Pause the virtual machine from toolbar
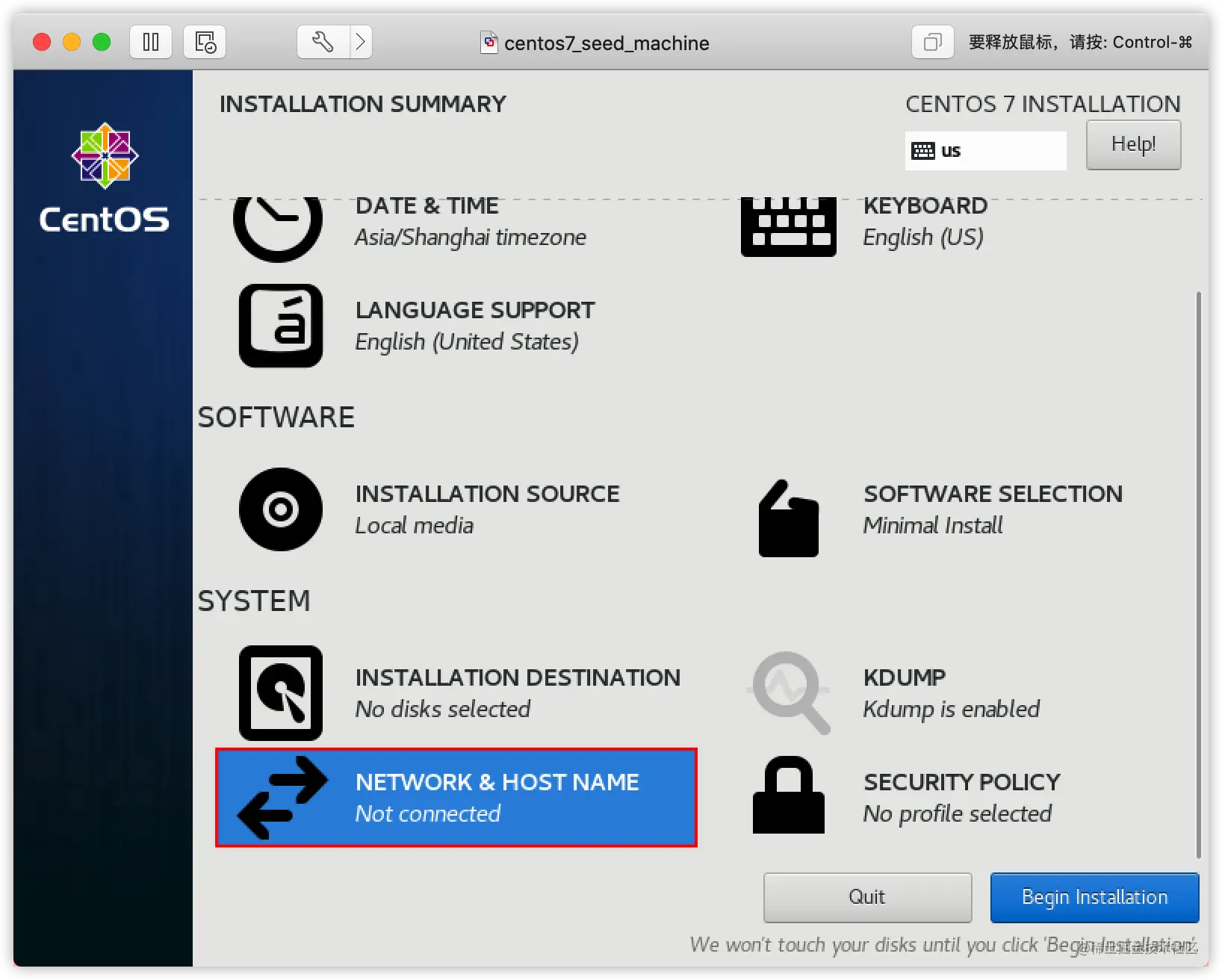 [151, 42]
